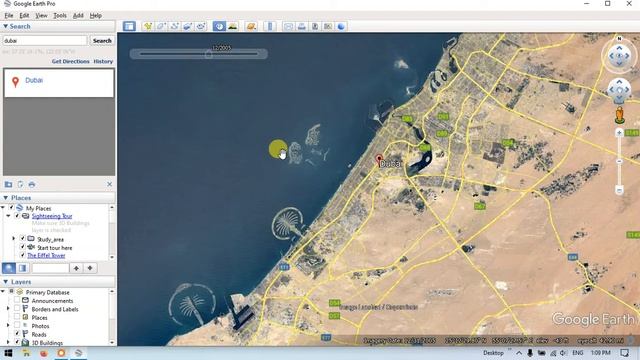The width and height of the screenshot is (640, 360).
Task: Show sunlight across the landscape
Action: [x=233, y=27]
